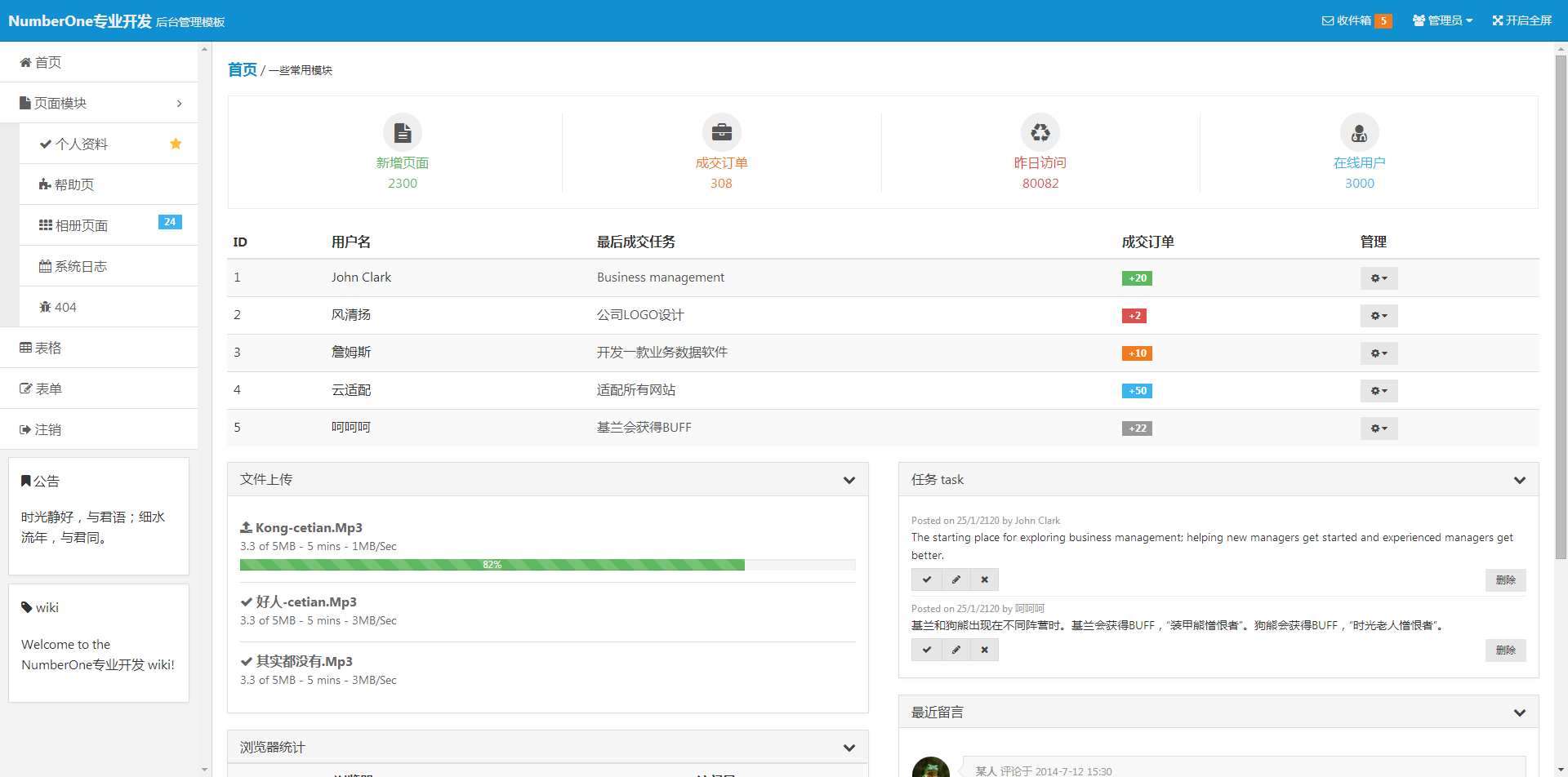The image size is (1568, 777).
Task: Open the 收件箱 inbox in header
Action: coord(1356,20)
